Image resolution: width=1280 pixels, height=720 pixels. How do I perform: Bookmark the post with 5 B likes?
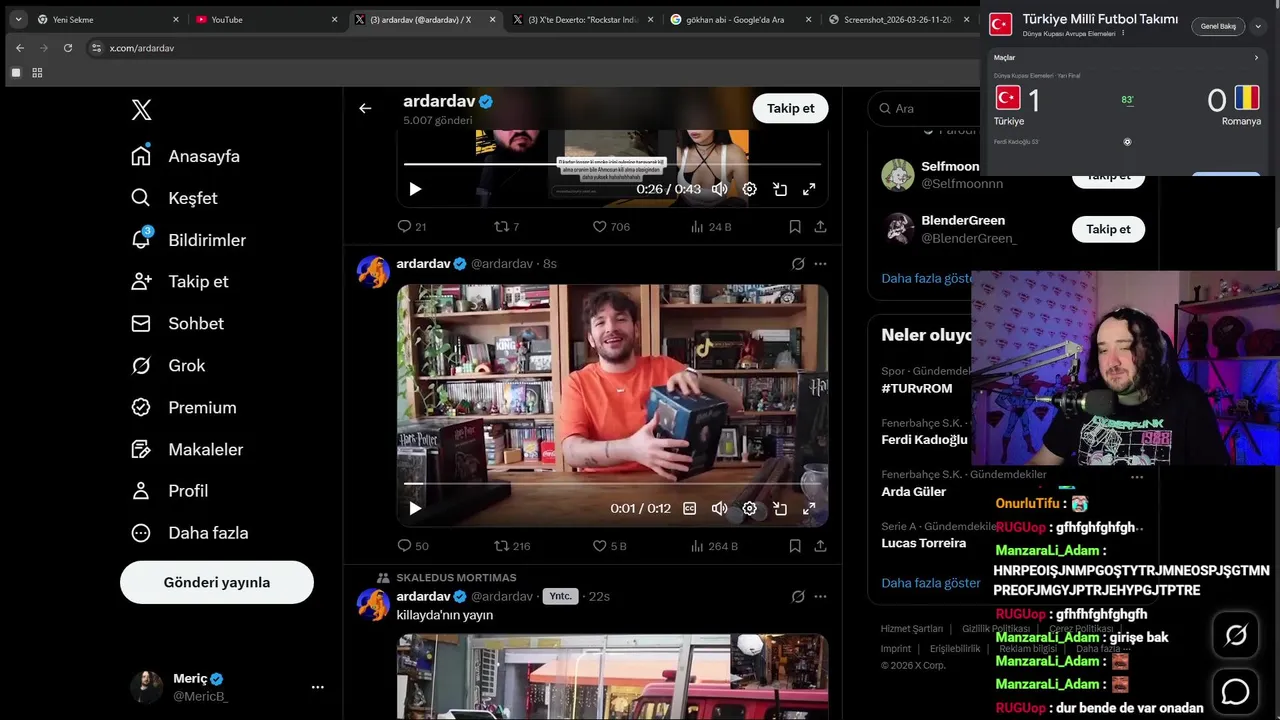tap(795, 546)
